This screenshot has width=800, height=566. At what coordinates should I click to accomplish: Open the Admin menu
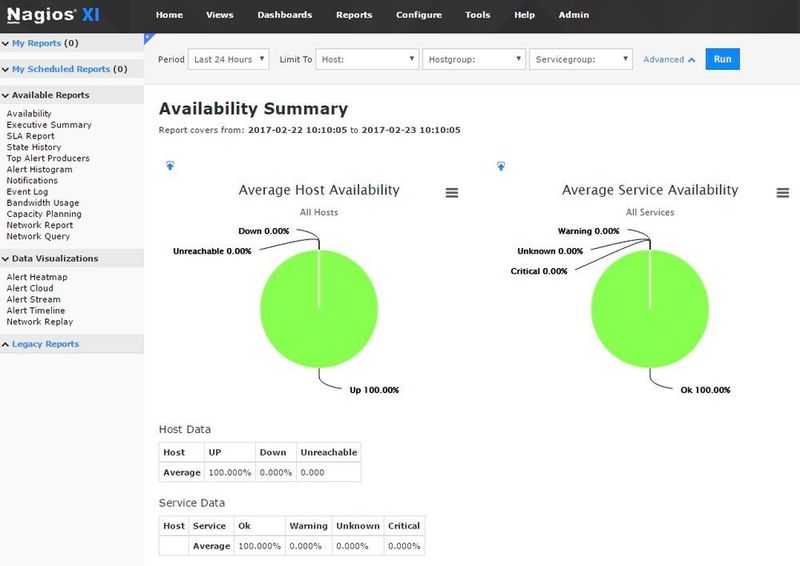(573, 15)
